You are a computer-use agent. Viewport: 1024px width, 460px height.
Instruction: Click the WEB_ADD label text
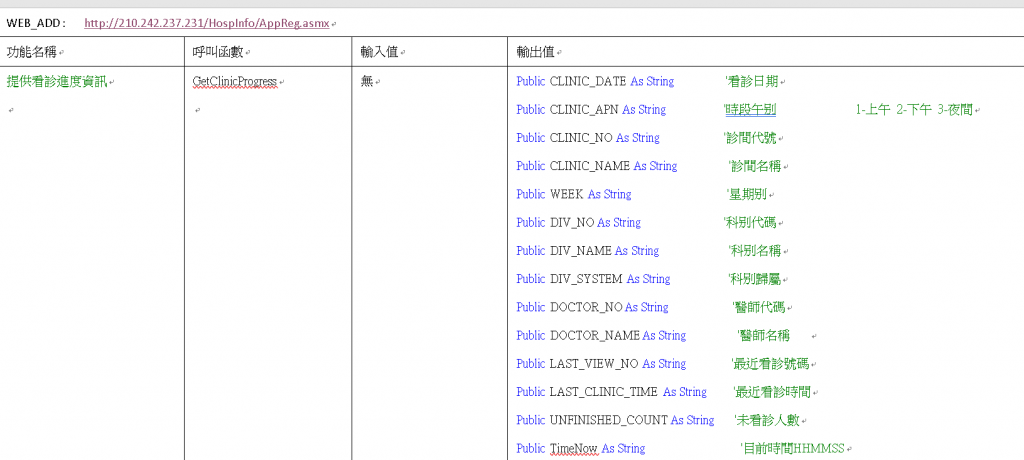[36, 24]
